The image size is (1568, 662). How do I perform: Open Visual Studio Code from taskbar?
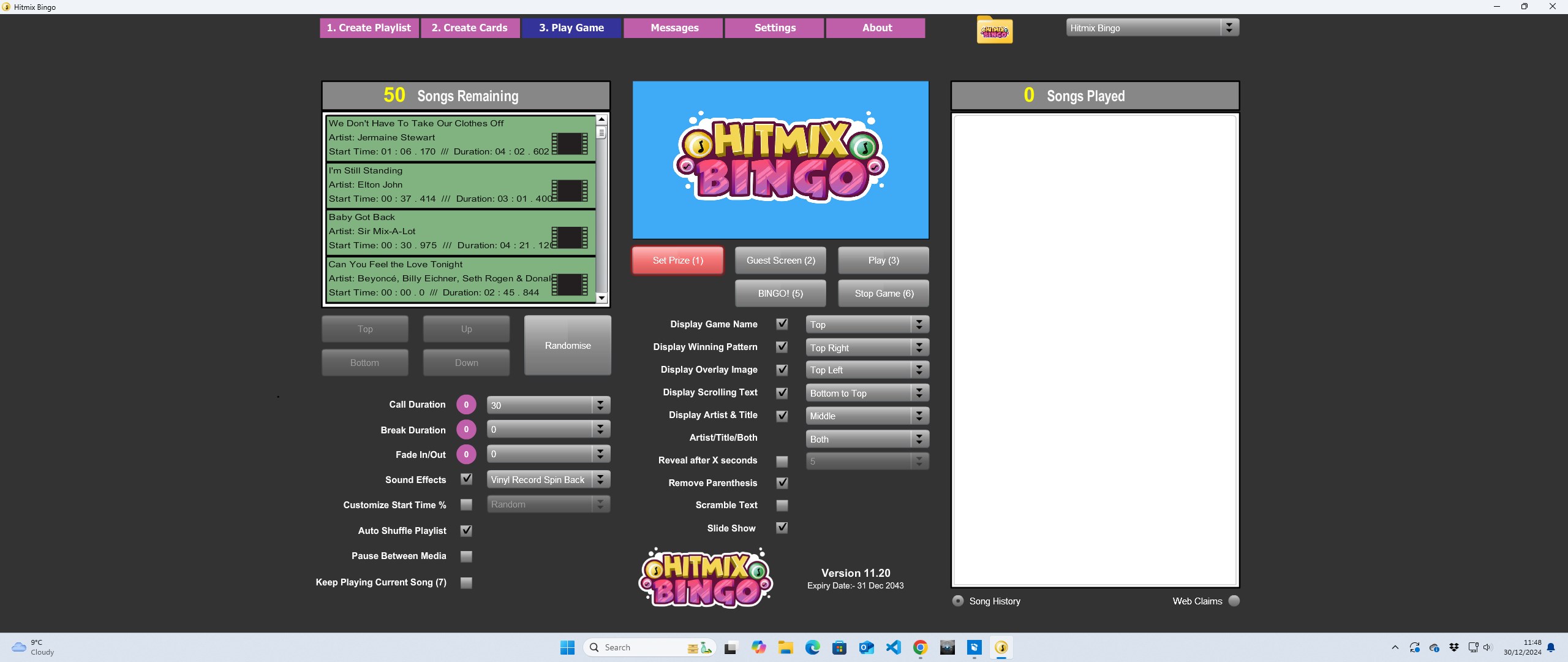(x=893, y=647)
